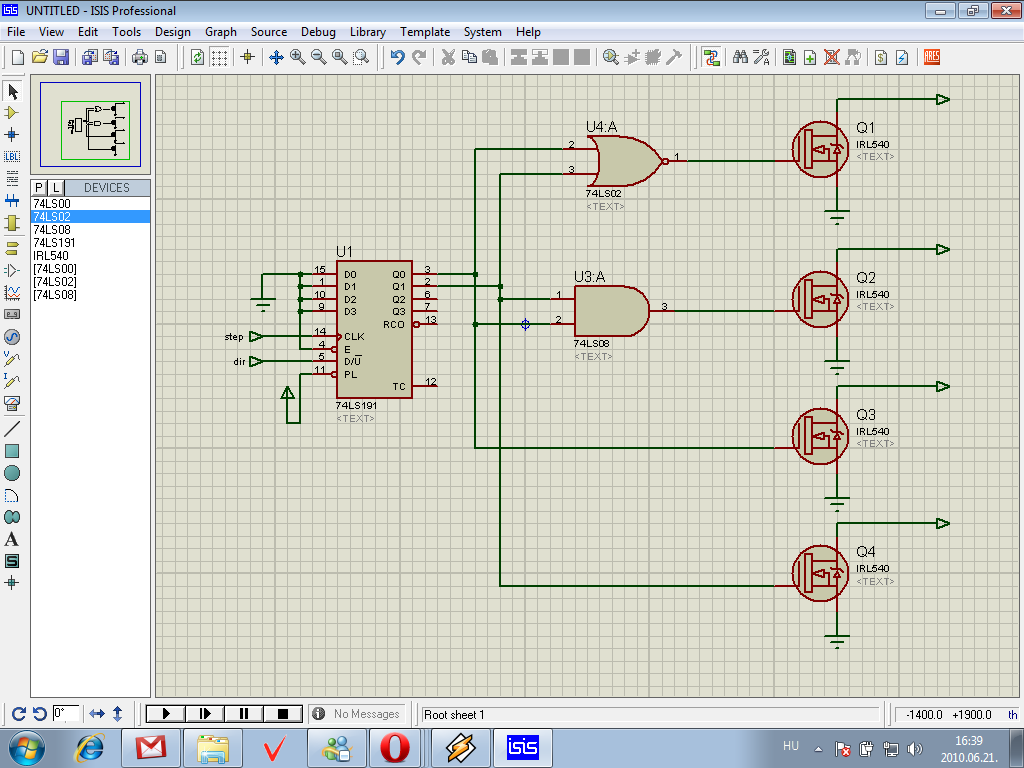Screen dimensions: 1024x768
Task: Select [74LS08] in the devices list
Action: 91,295
